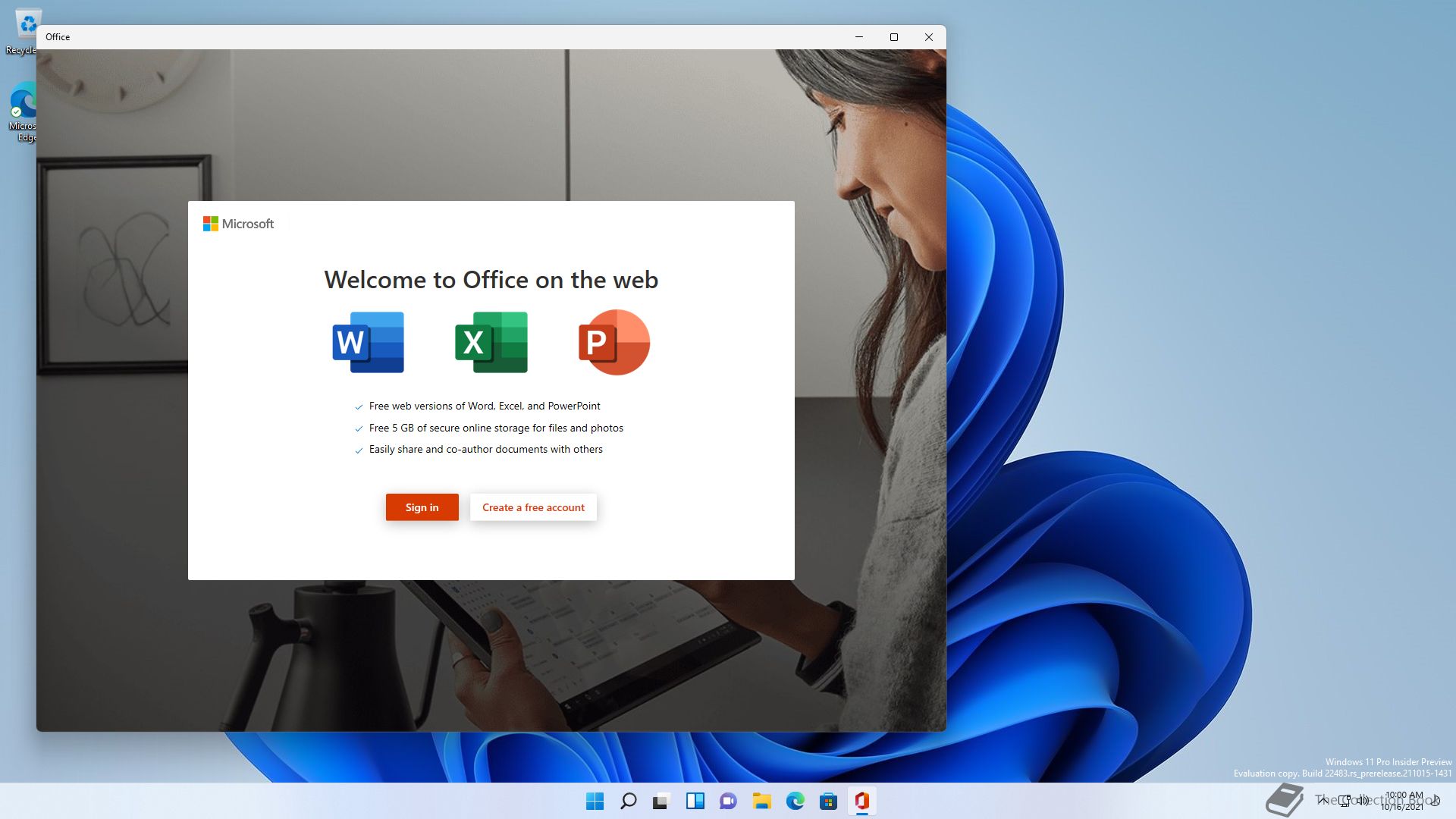
Task: Open Teams Chat from taskbar
Action: 729,801
